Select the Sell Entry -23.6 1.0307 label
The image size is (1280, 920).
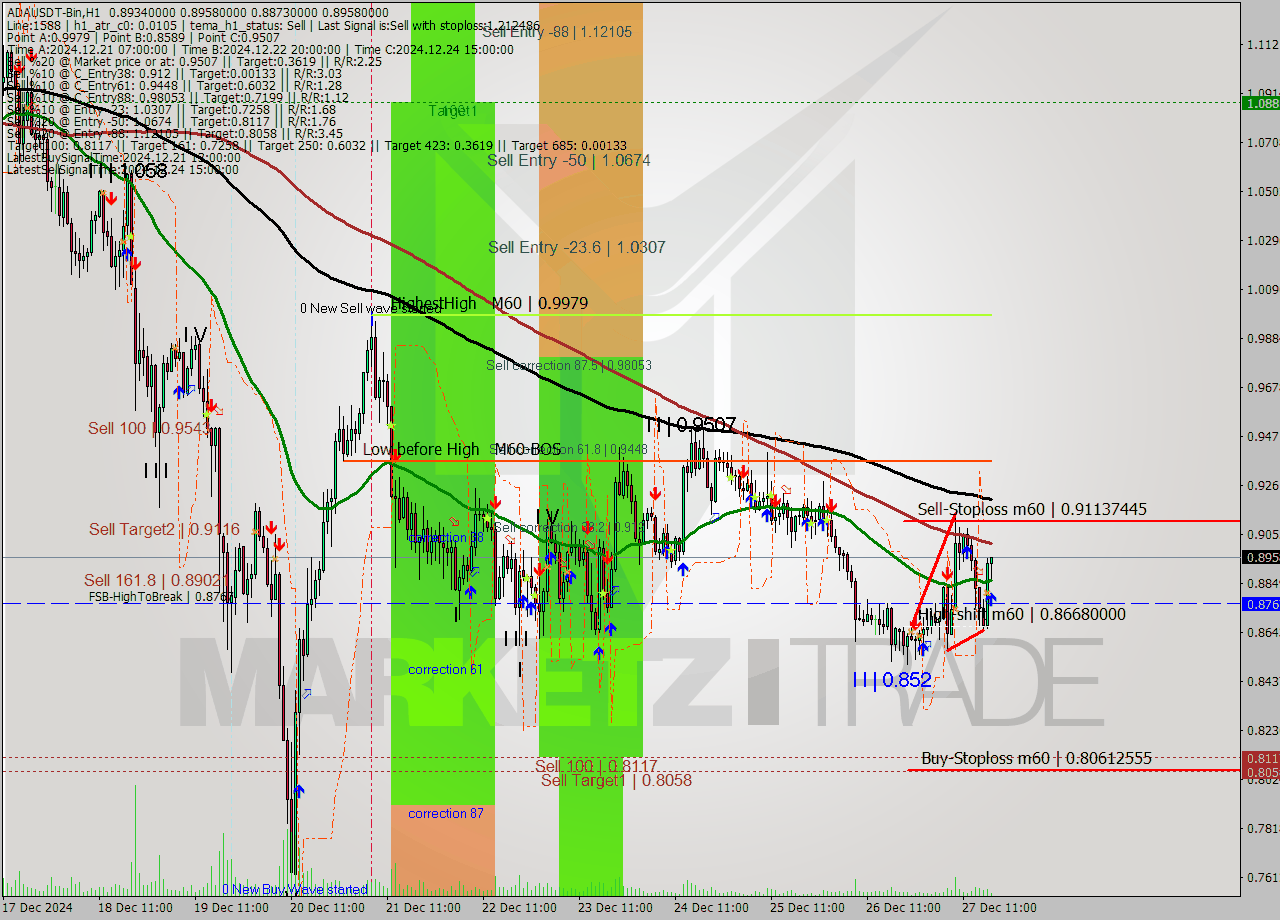coord(576,247)
